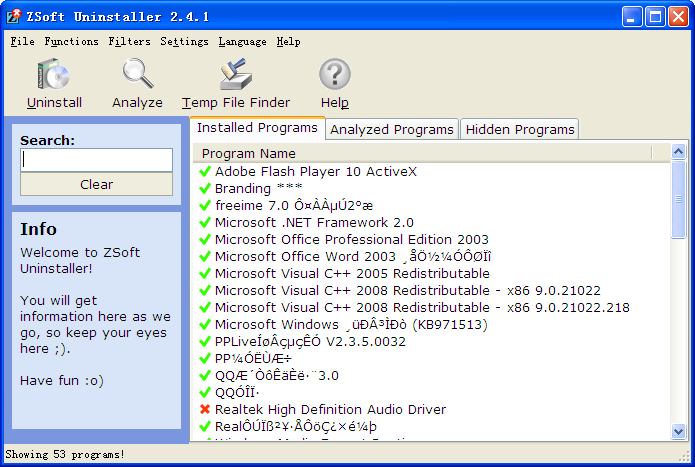Click green checkmark beside Microsoft .NET Framework 2.0
The image size is (695, 467).
tap(205, 223)
